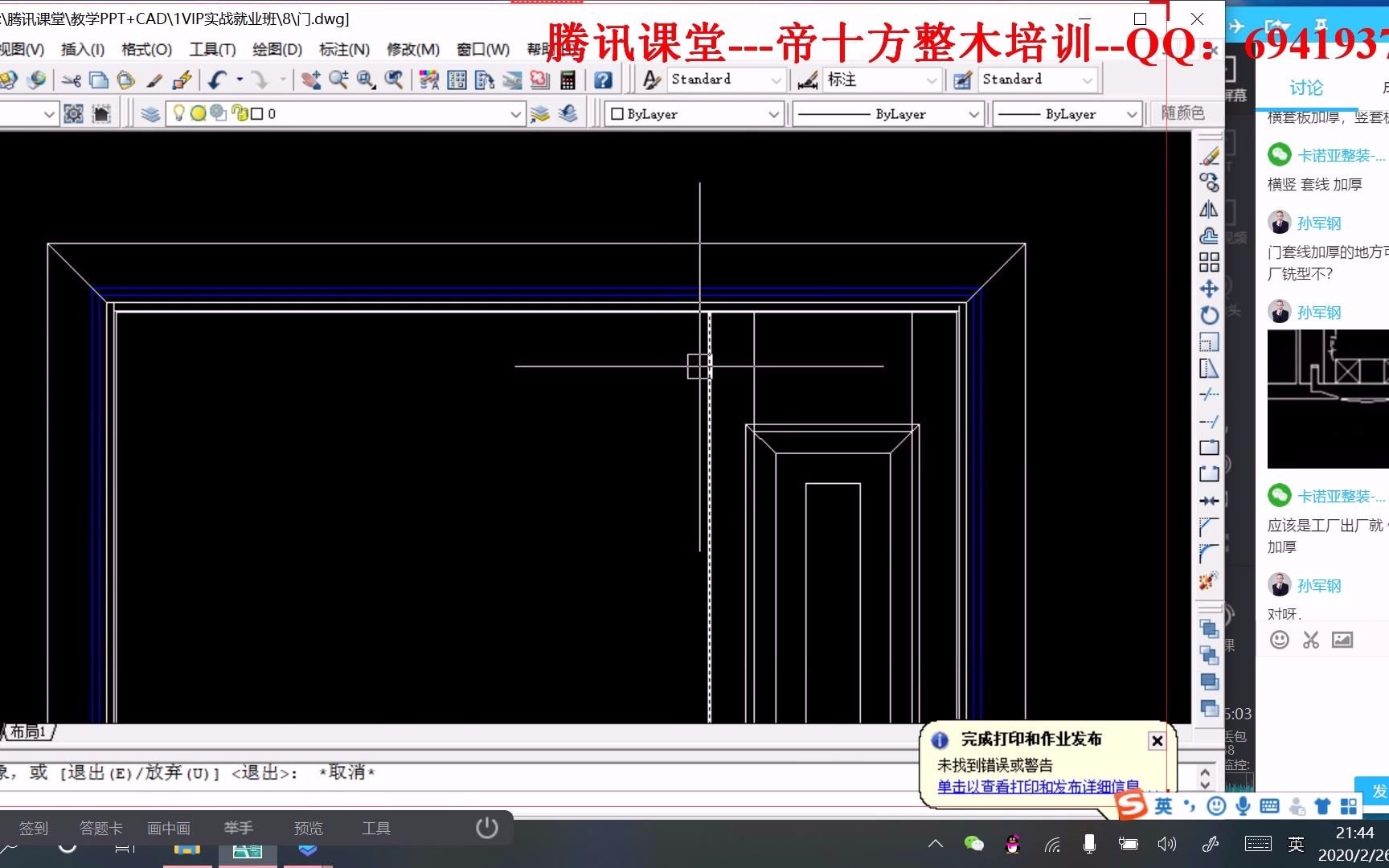The height and width of the screenshot is (868, 1389).
Task: Open the 视图(V) menu
Action: pyautogui.click(x=22, y=50)
